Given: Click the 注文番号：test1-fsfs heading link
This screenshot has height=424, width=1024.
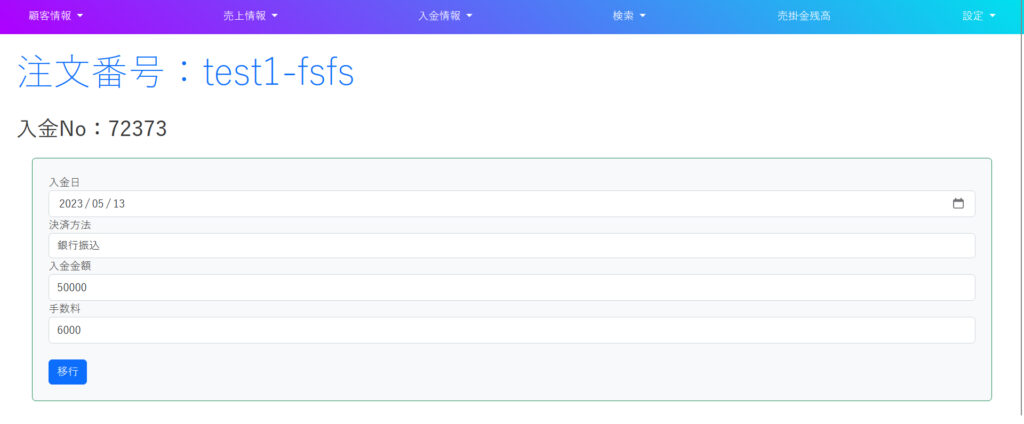Looking at the screenshot, I should (185, 73).
